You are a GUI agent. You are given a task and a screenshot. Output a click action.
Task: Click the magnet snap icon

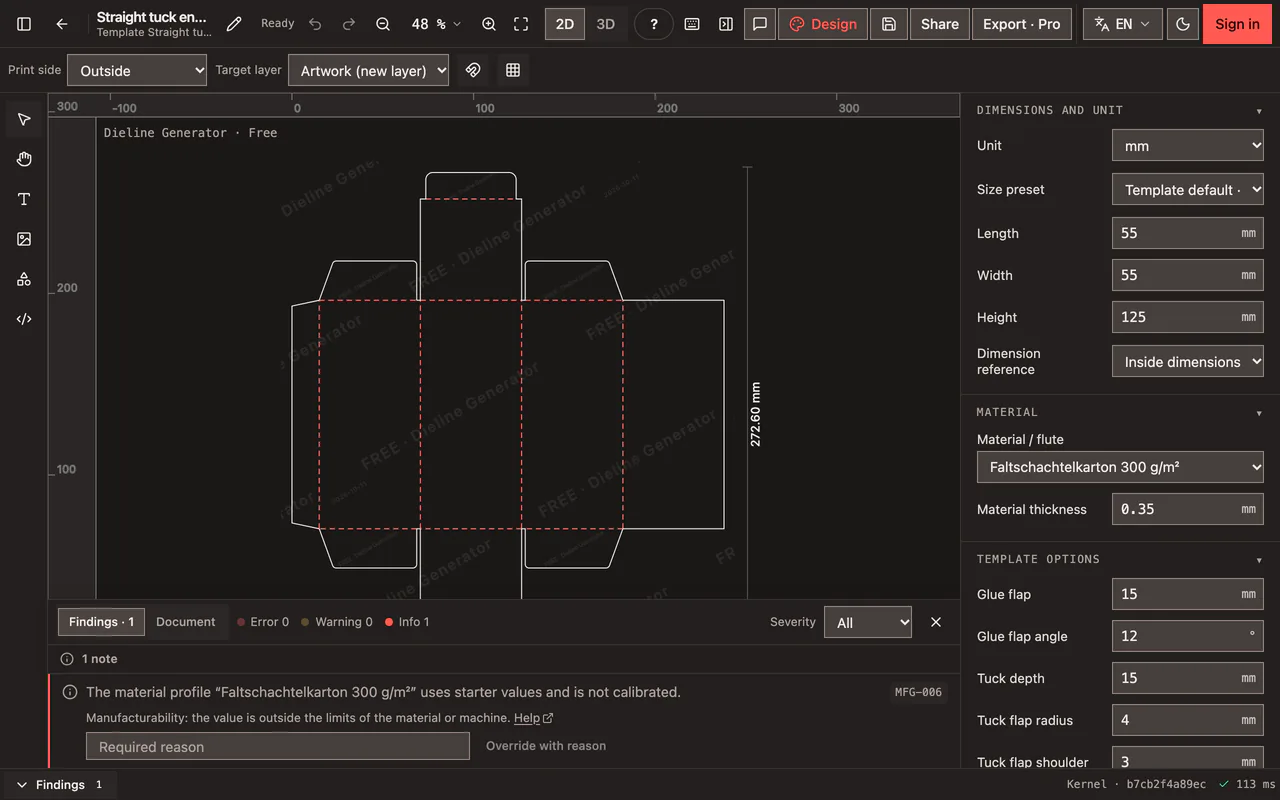coord(473,70)
